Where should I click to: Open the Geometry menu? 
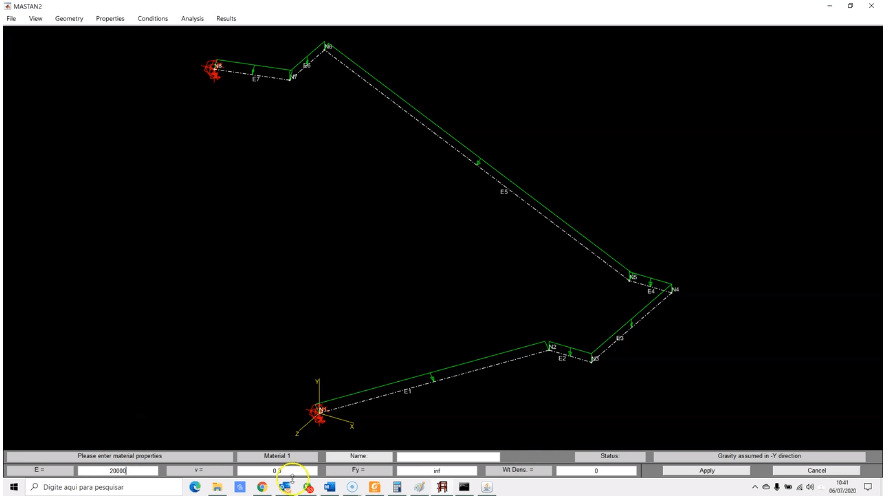(69, 18)
